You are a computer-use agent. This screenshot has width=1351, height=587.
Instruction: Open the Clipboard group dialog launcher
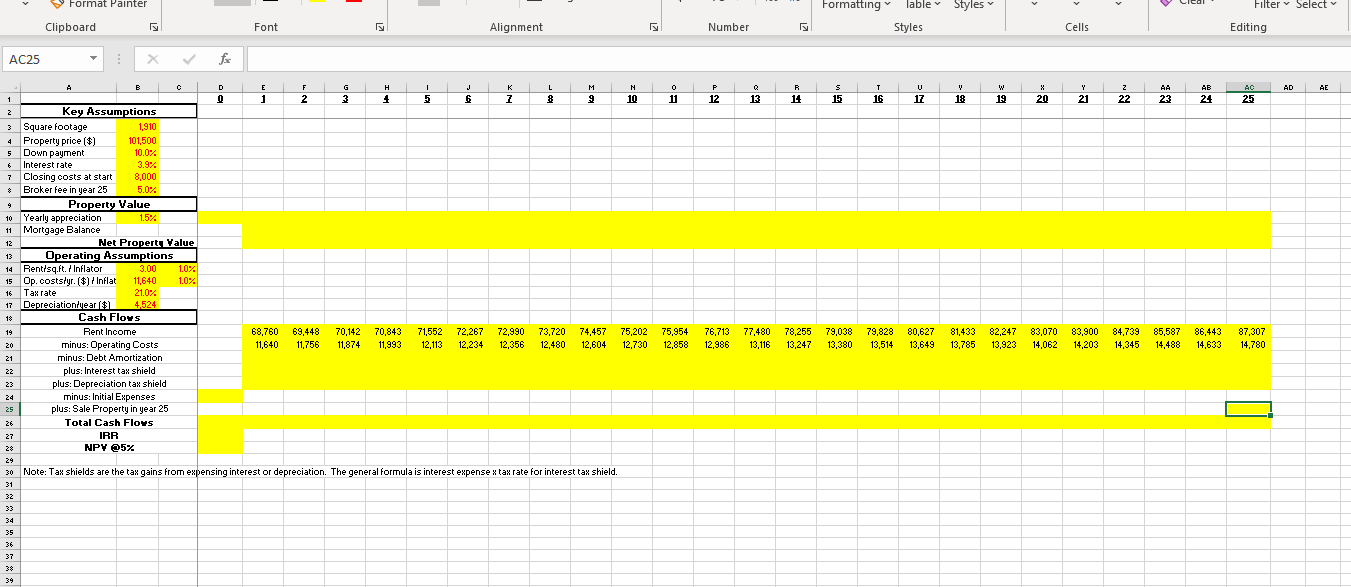coord(152,26)
